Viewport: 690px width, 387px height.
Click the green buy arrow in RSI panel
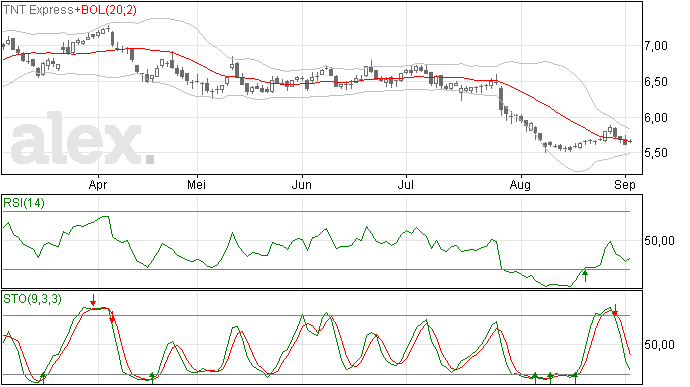coord(585,276)
